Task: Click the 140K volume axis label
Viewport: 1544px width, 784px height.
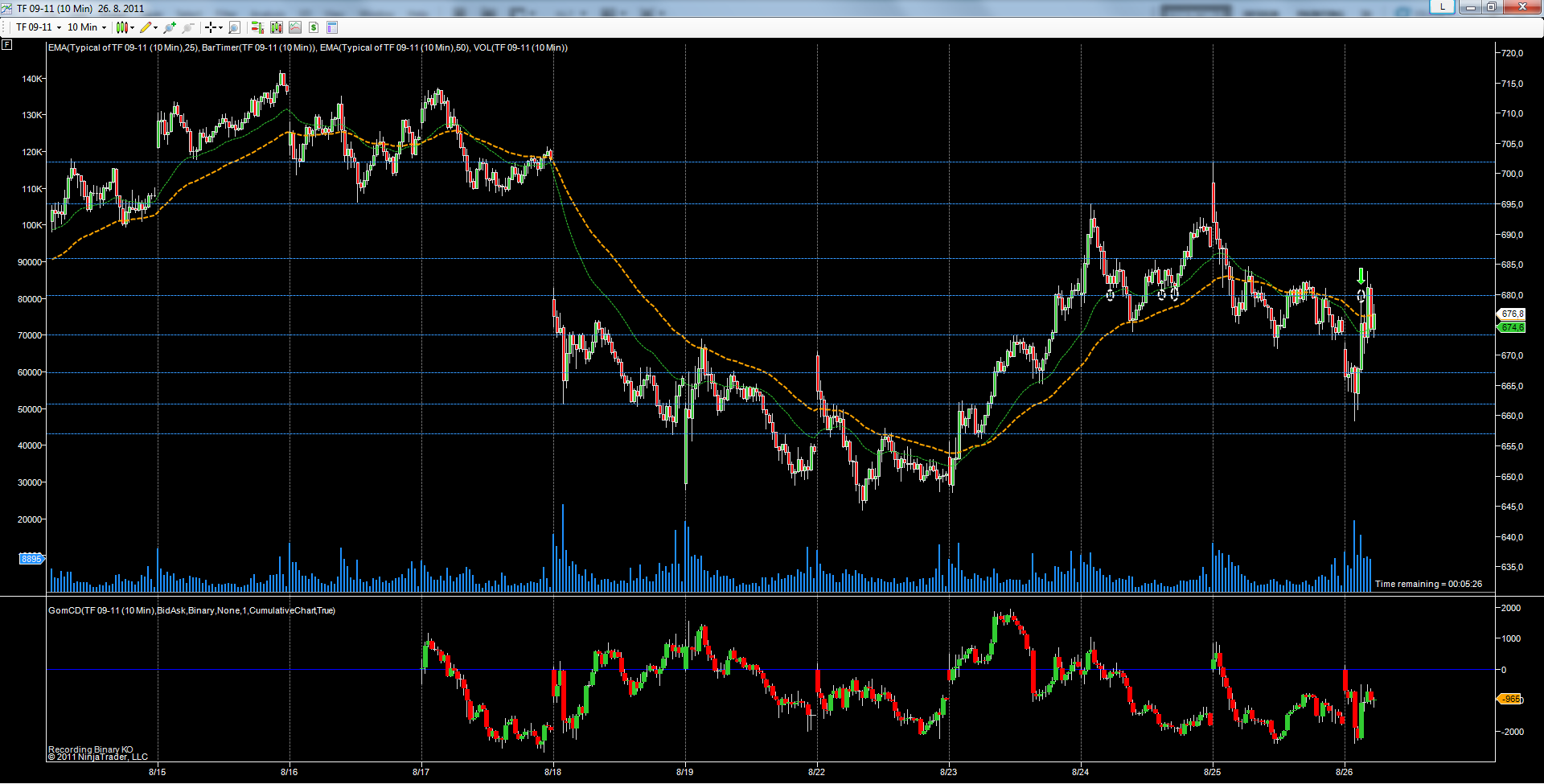Action: tap(32, 79)
